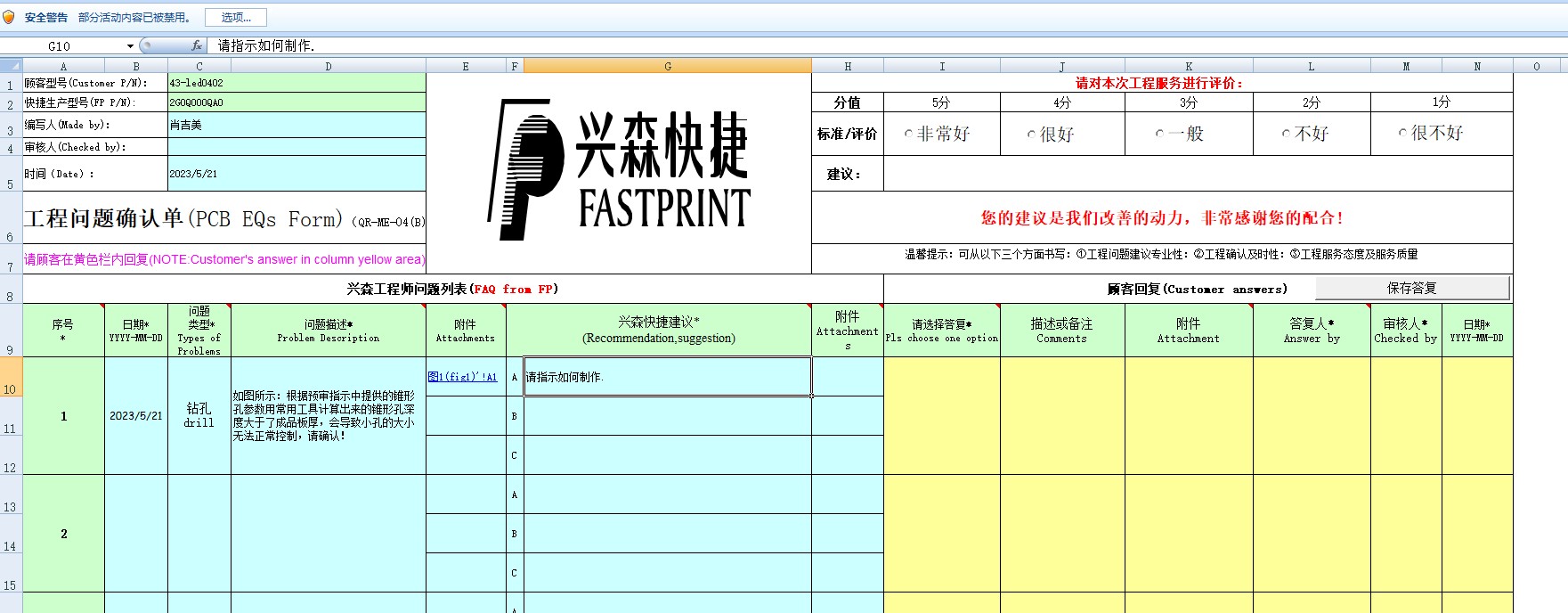Click issue 1 date cell 2023/5/21
The image size is (1568, 613).
click(x=136, y=415)
